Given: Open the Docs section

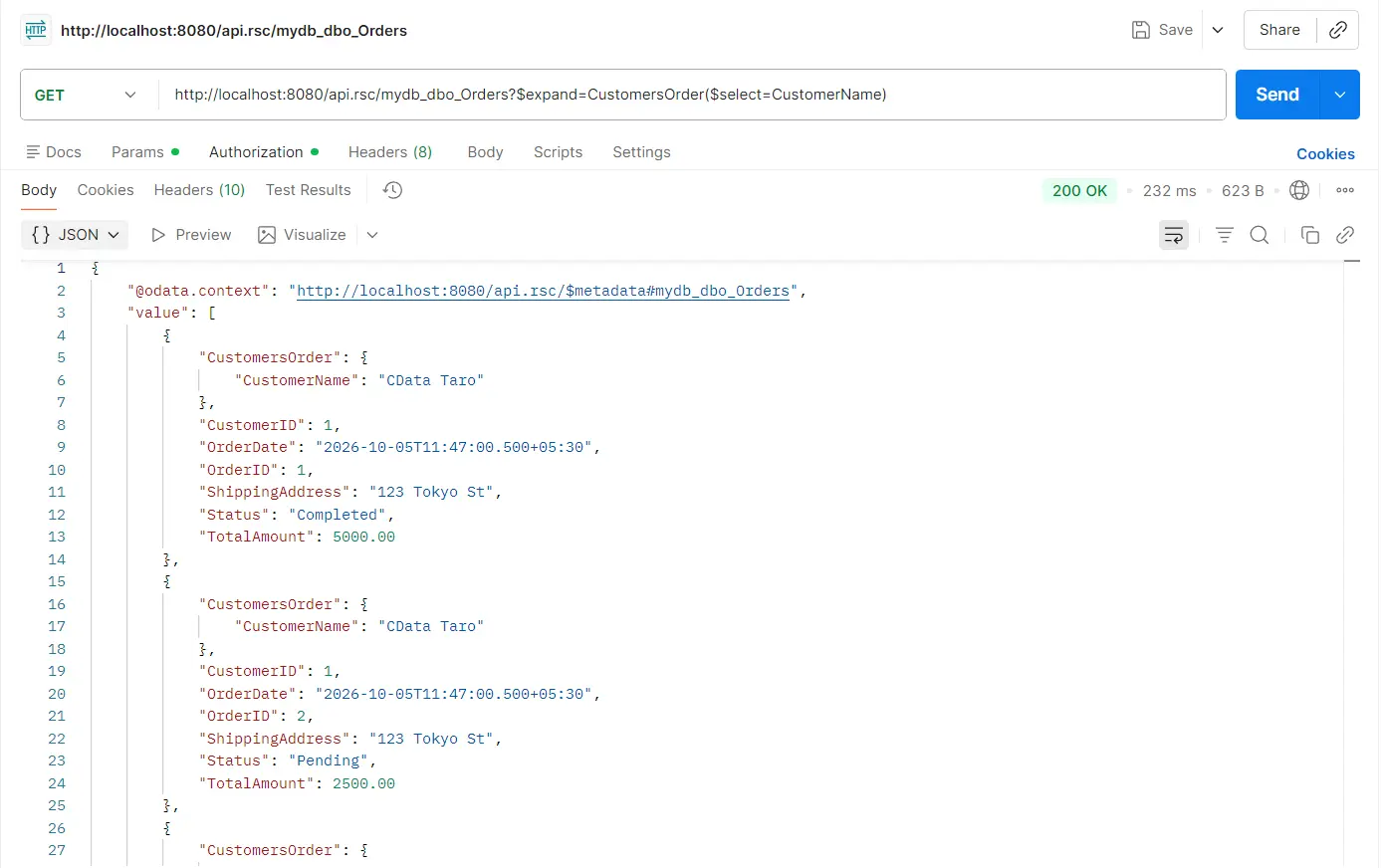Looking at the screenshot, I should 54,152.
